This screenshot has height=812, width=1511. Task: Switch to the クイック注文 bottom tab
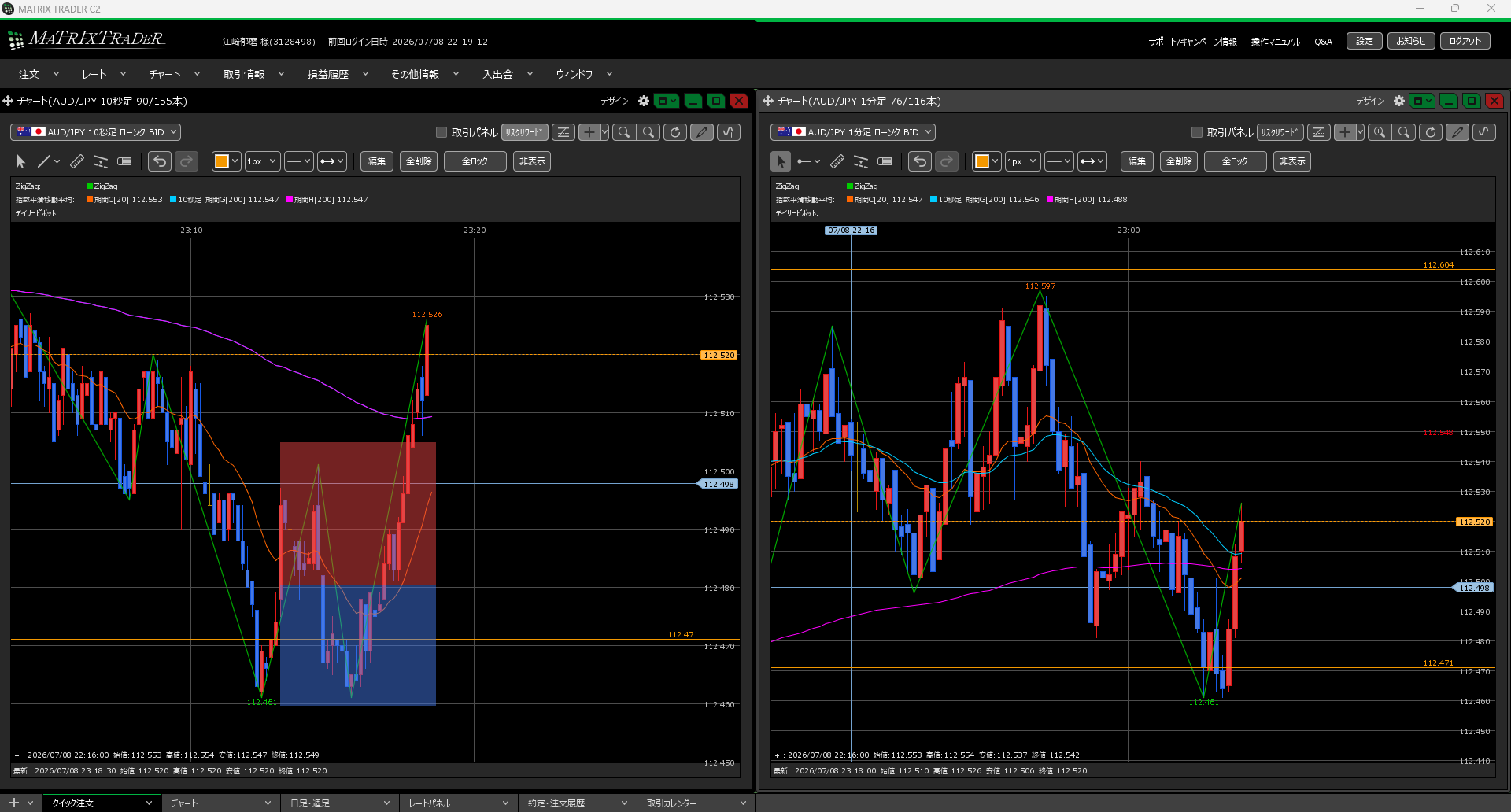pyautogui.click(x=101, y=803)
